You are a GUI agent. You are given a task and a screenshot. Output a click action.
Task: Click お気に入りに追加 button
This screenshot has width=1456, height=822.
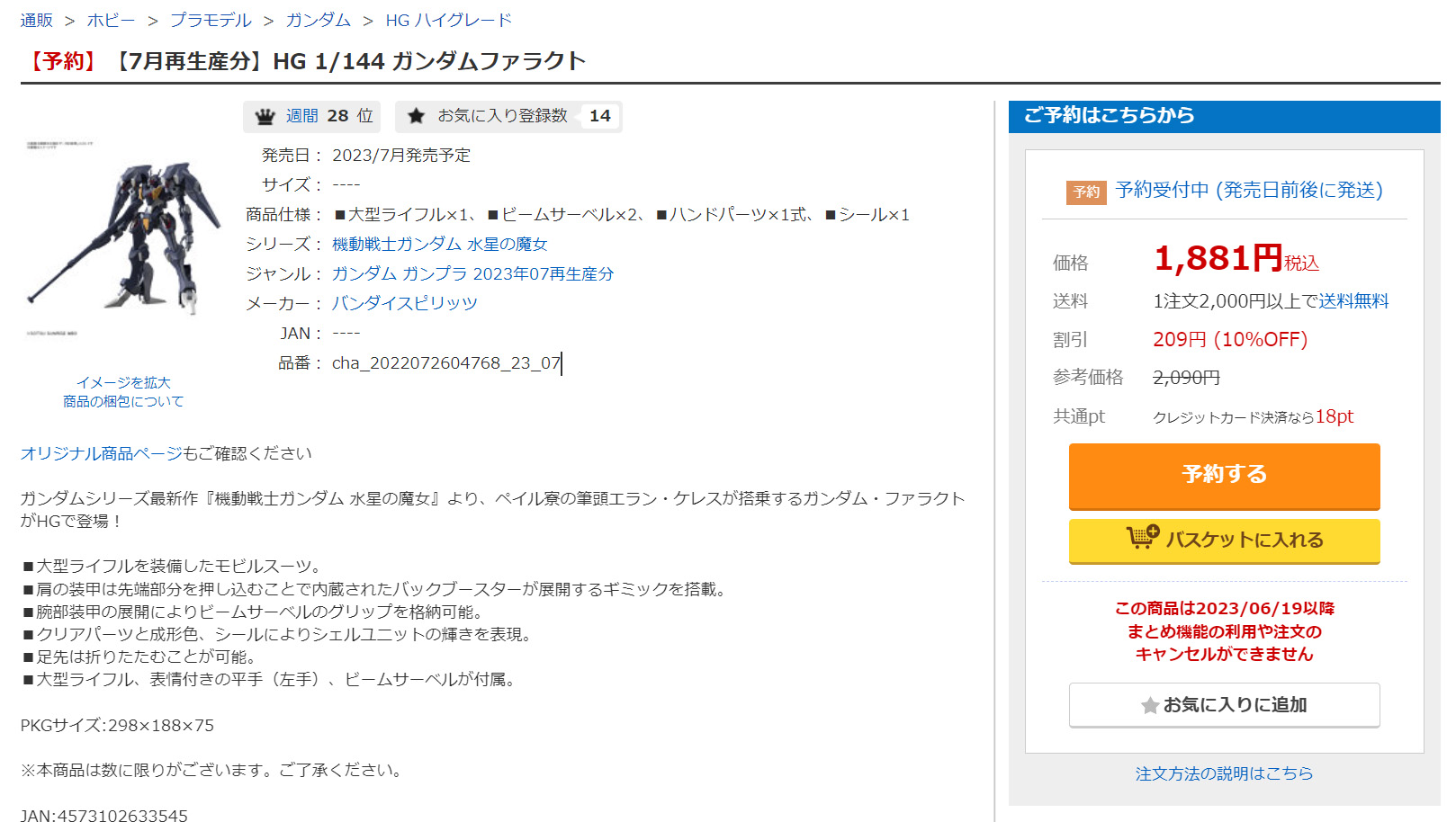[1224, 705]
